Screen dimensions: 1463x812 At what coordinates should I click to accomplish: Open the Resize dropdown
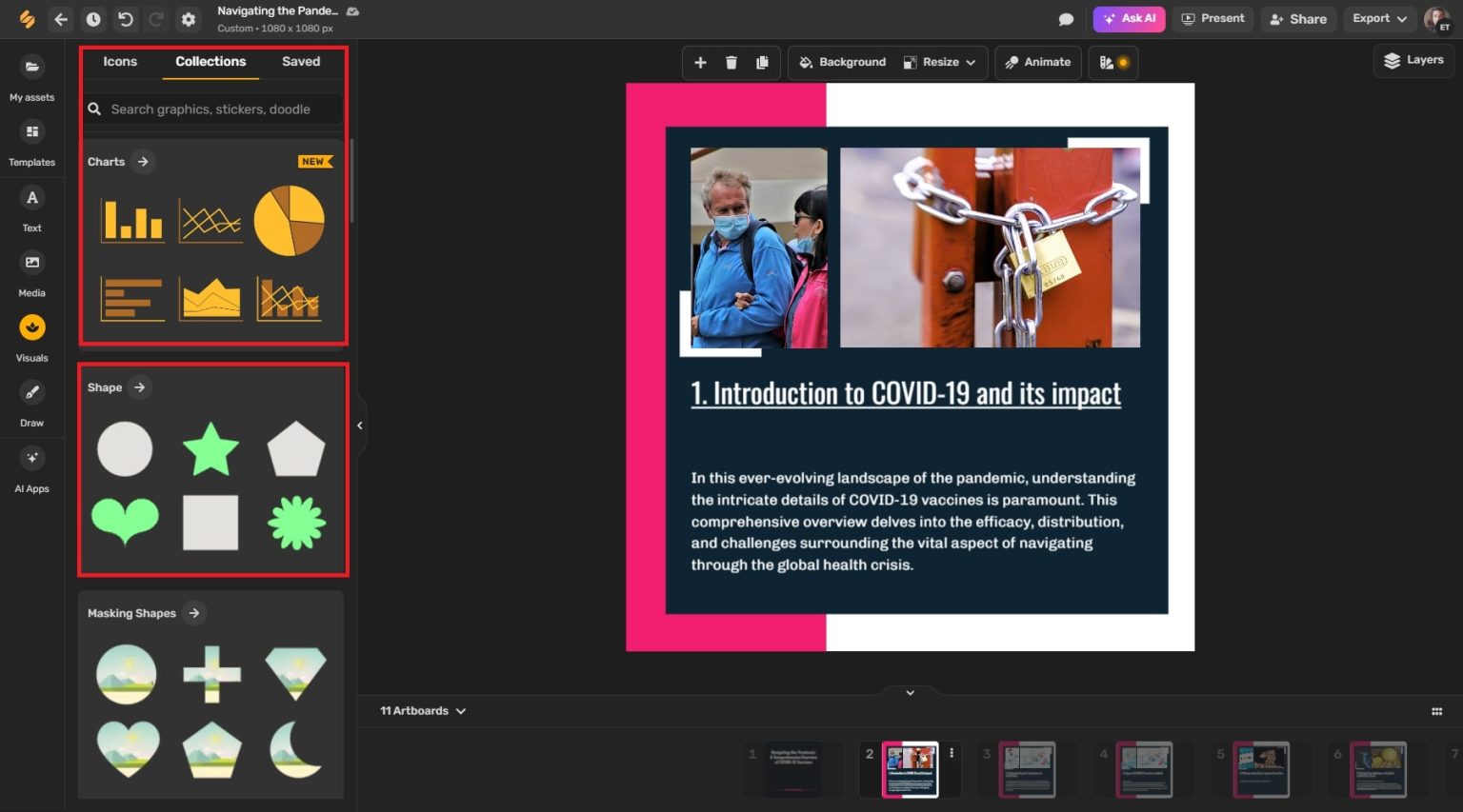point(941,62)
